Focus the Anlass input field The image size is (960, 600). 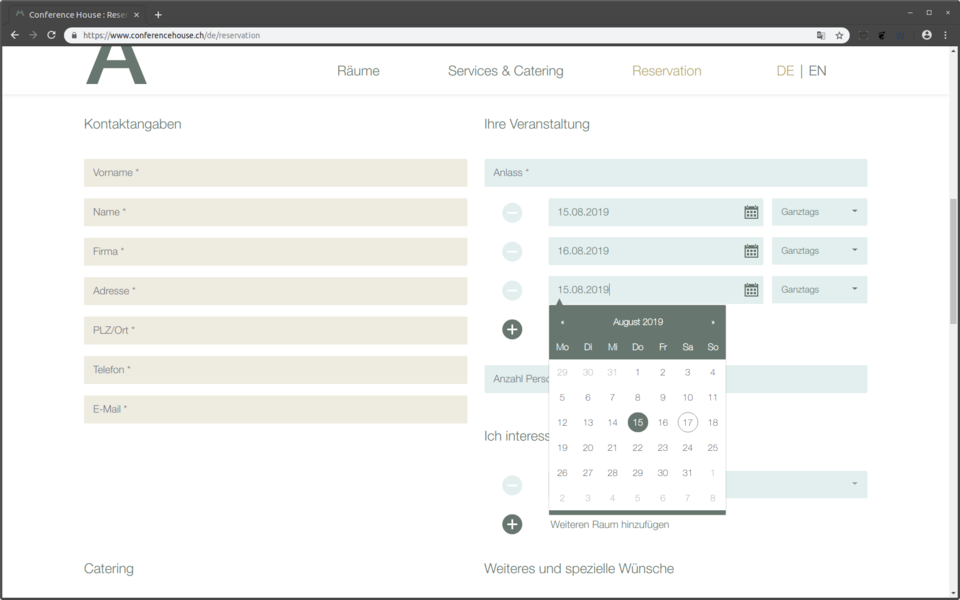[x=675, y=173]
